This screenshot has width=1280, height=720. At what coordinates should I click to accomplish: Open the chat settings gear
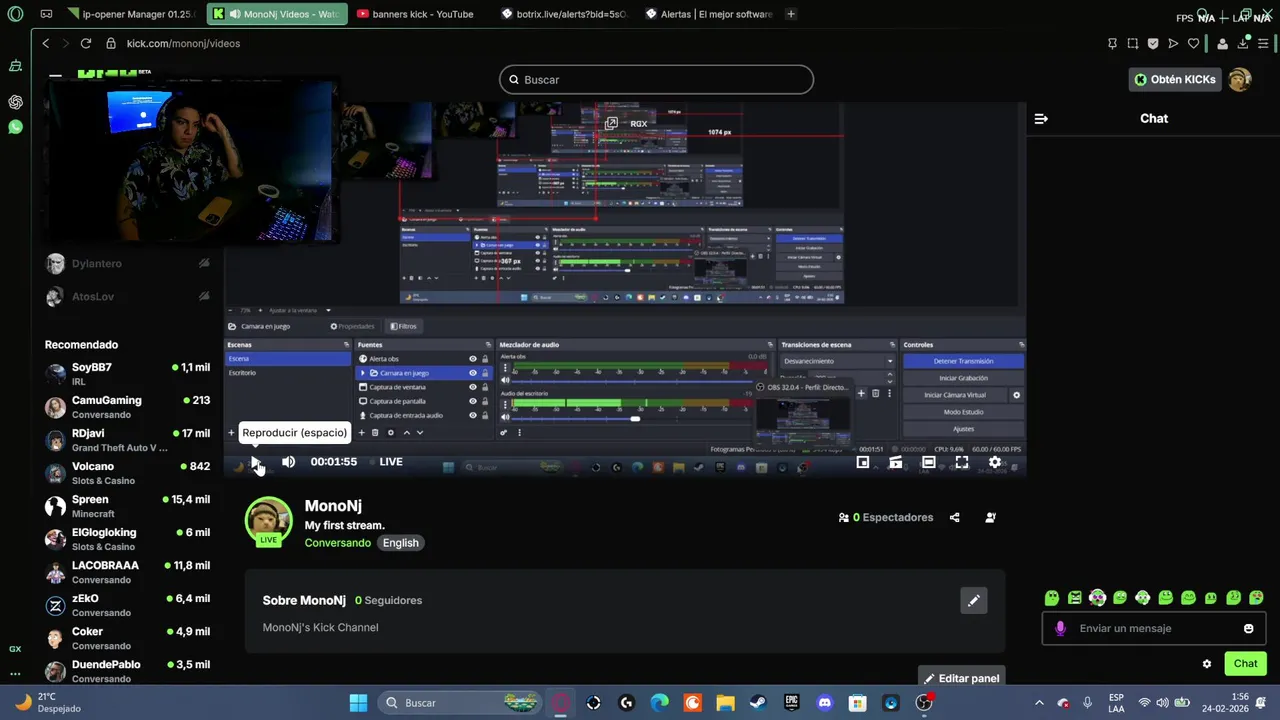[1207, 664]
